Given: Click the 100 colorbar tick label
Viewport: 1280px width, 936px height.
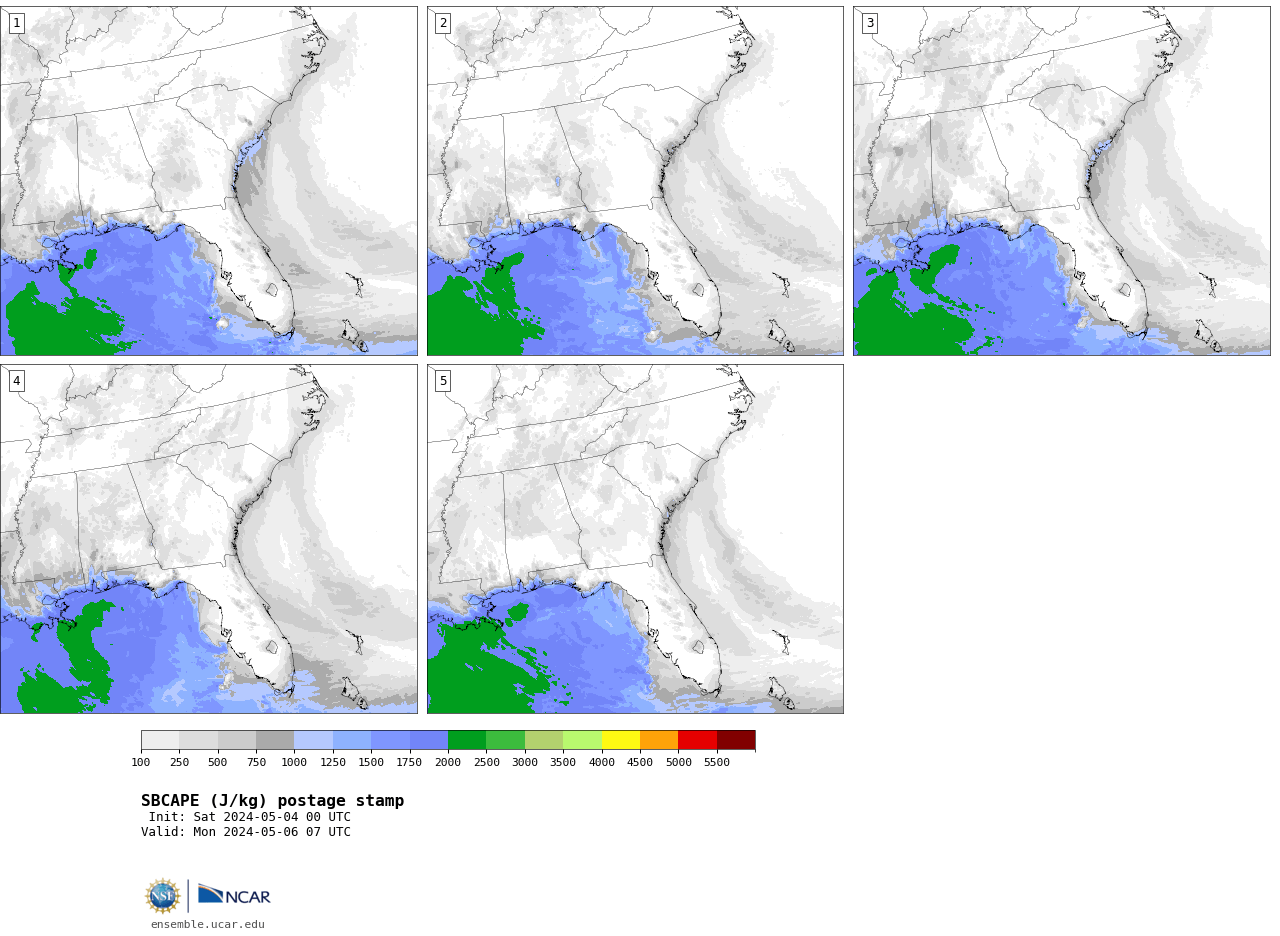Looking at the screenshot, I should (x=141, y=762).
